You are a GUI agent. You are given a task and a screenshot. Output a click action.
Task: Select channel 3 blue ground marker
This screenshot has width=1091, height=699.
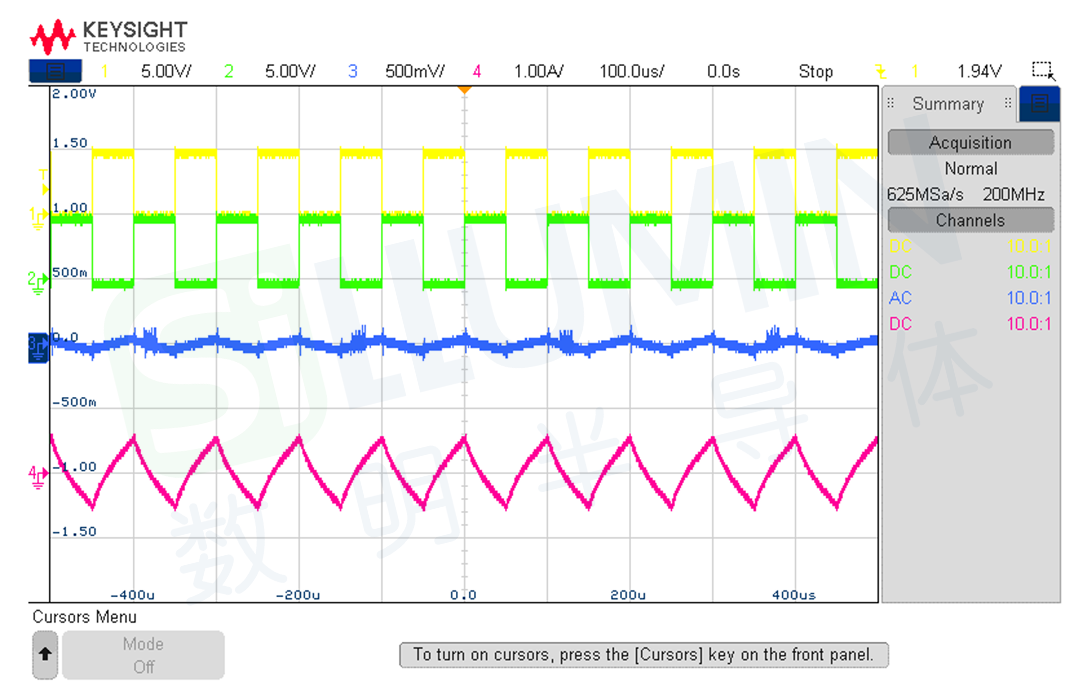(38, 345)
